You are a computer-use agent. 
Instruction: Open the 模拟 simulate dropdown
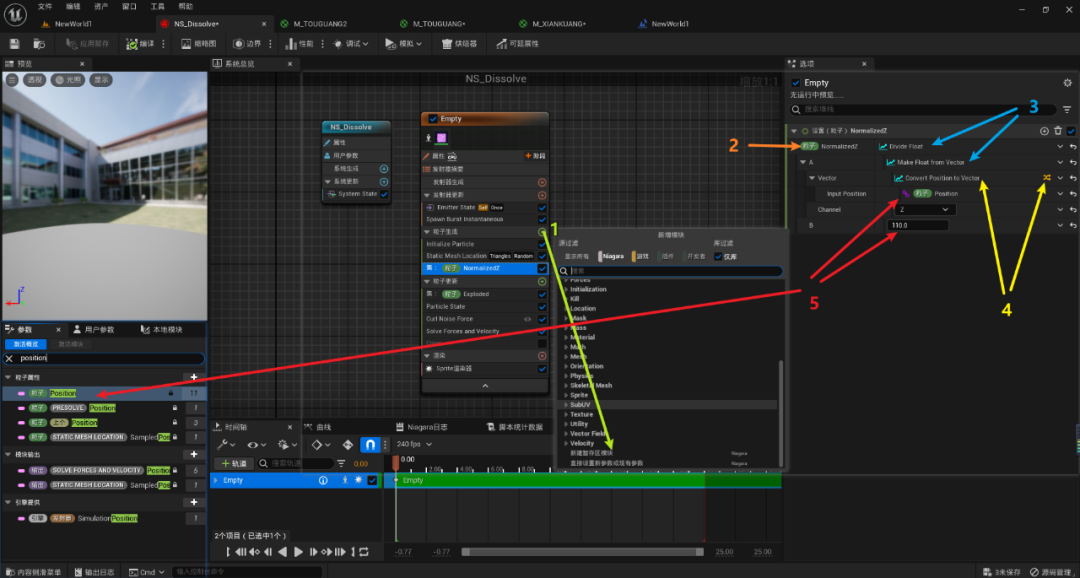405,43
